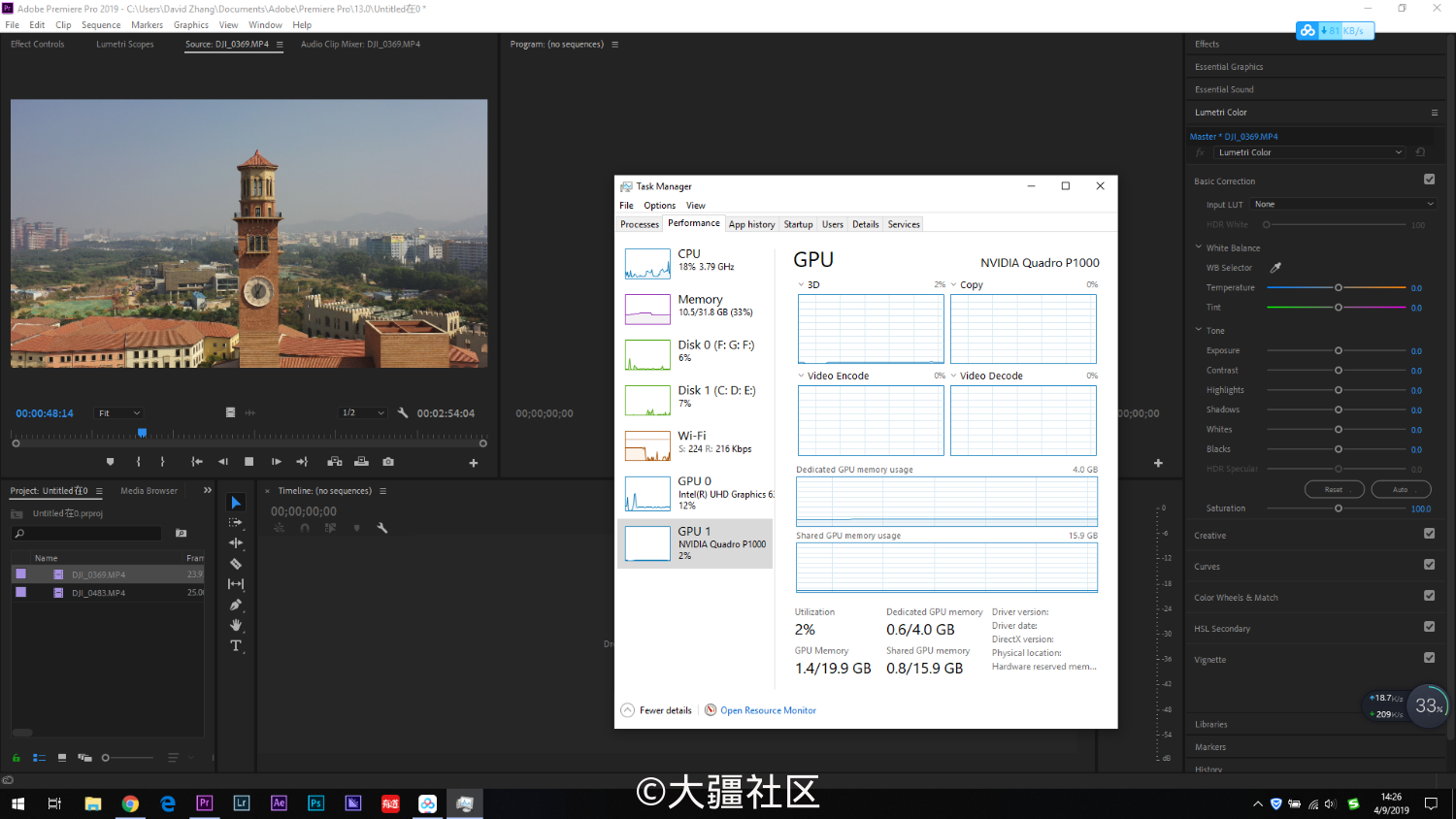Open Source monitor settings wrench
The width and height of the screenshot is (1456, 819).
click(x=403, y=412)
